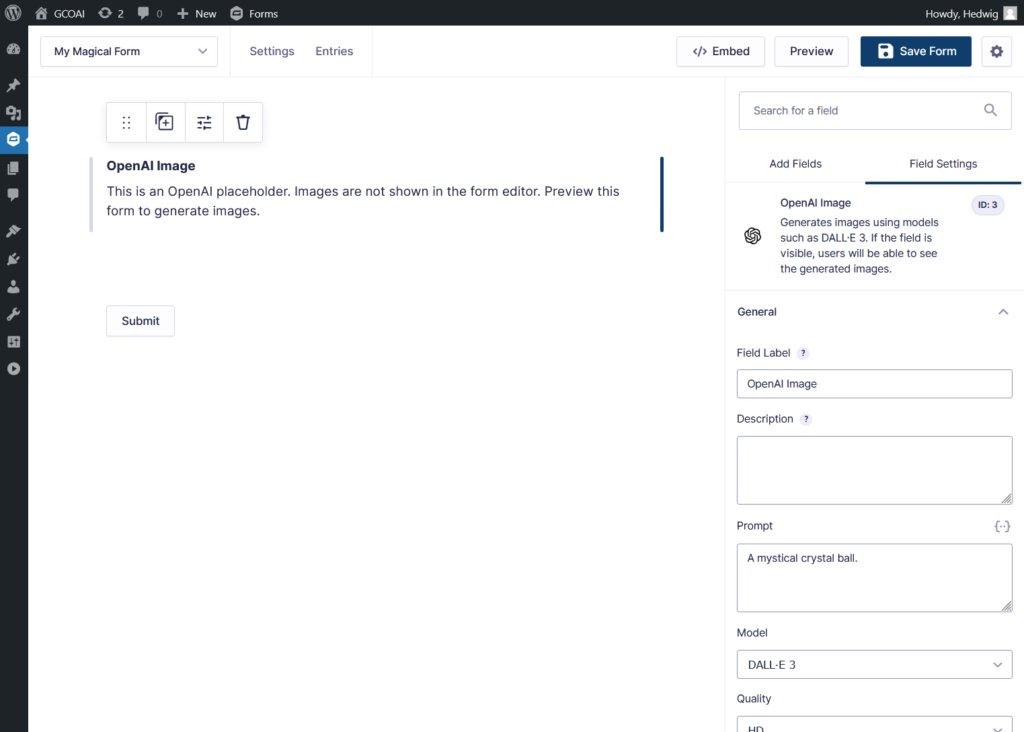
Task: Open WordPress Settings sliders icon
Action: point(13,342)
